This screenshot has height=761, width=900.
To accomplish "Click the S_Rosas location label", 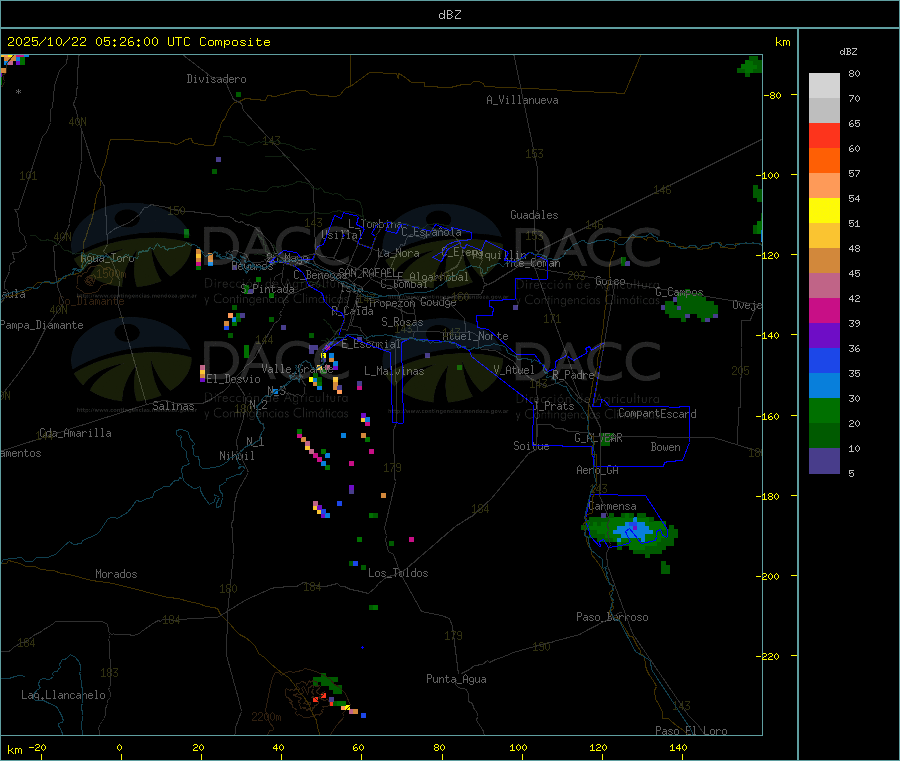I will coord(402,322).
